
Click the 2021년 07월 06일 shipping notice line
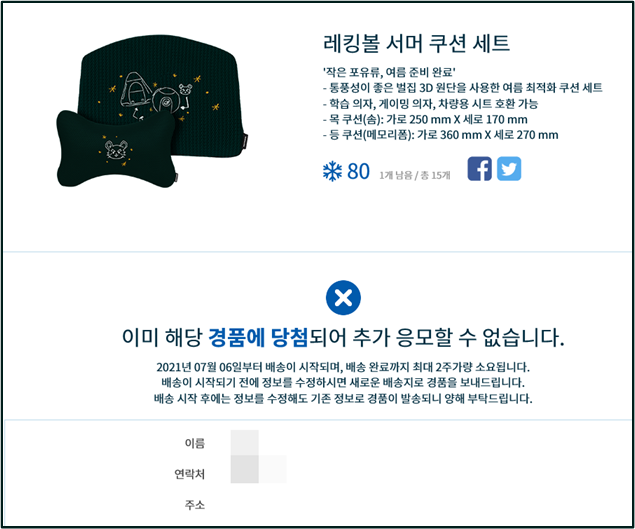343,367
